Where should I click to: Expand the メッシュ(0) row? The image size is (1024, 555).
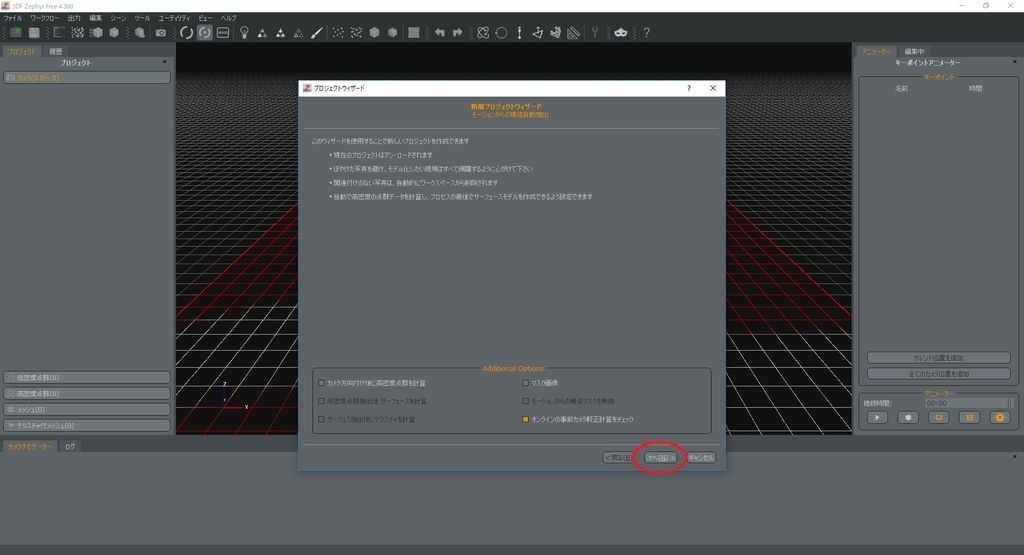(87, 409)
